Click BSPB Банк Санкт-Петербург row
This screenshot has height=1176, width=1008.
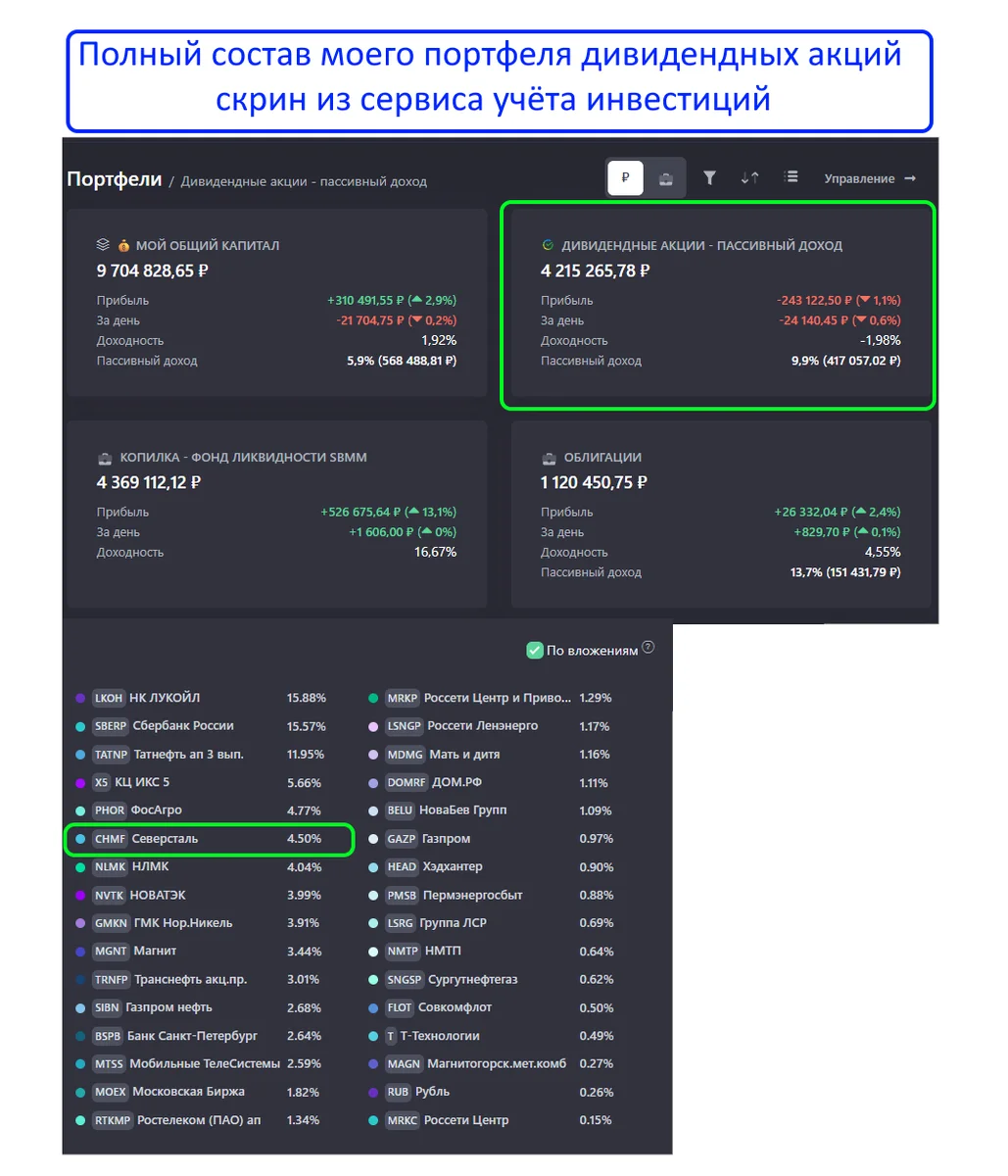tap(200, 1036)
